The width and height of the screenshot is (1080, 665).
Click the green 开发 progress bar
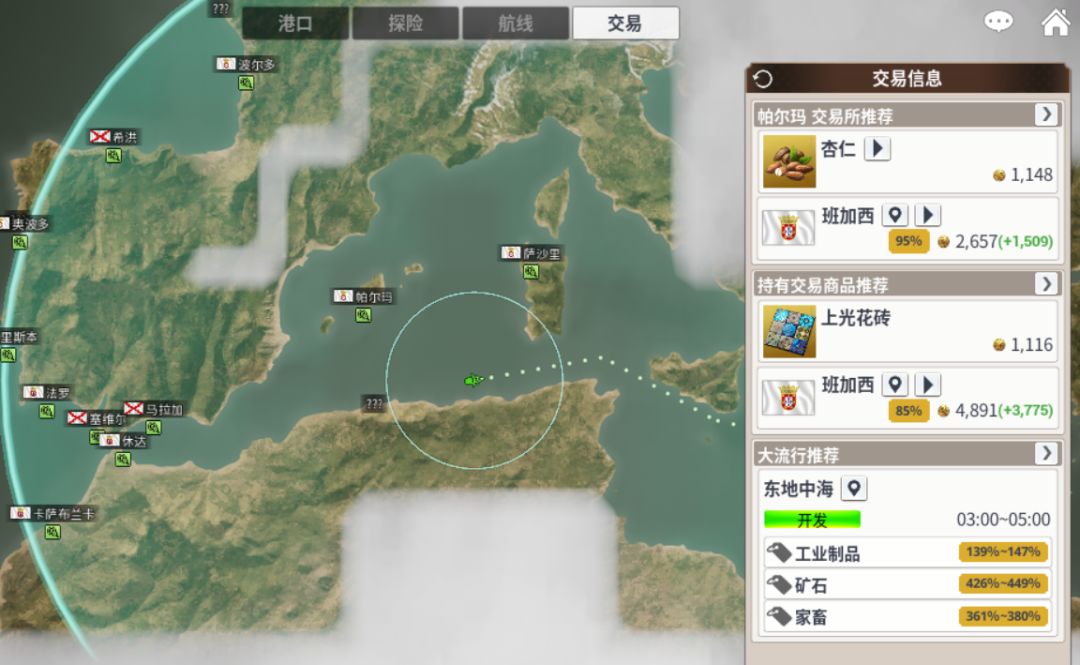pos(812,520)
